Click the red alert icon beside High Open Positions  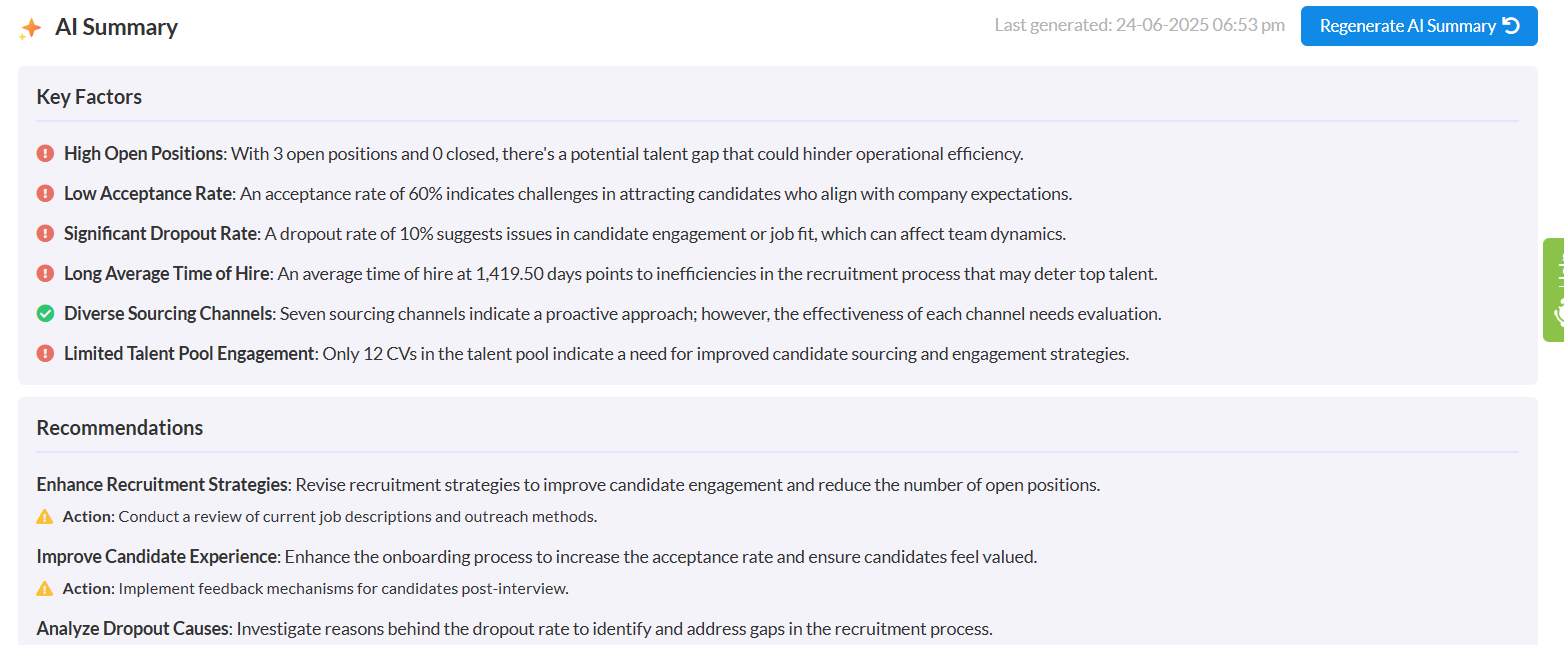click(x=45, y=153)
